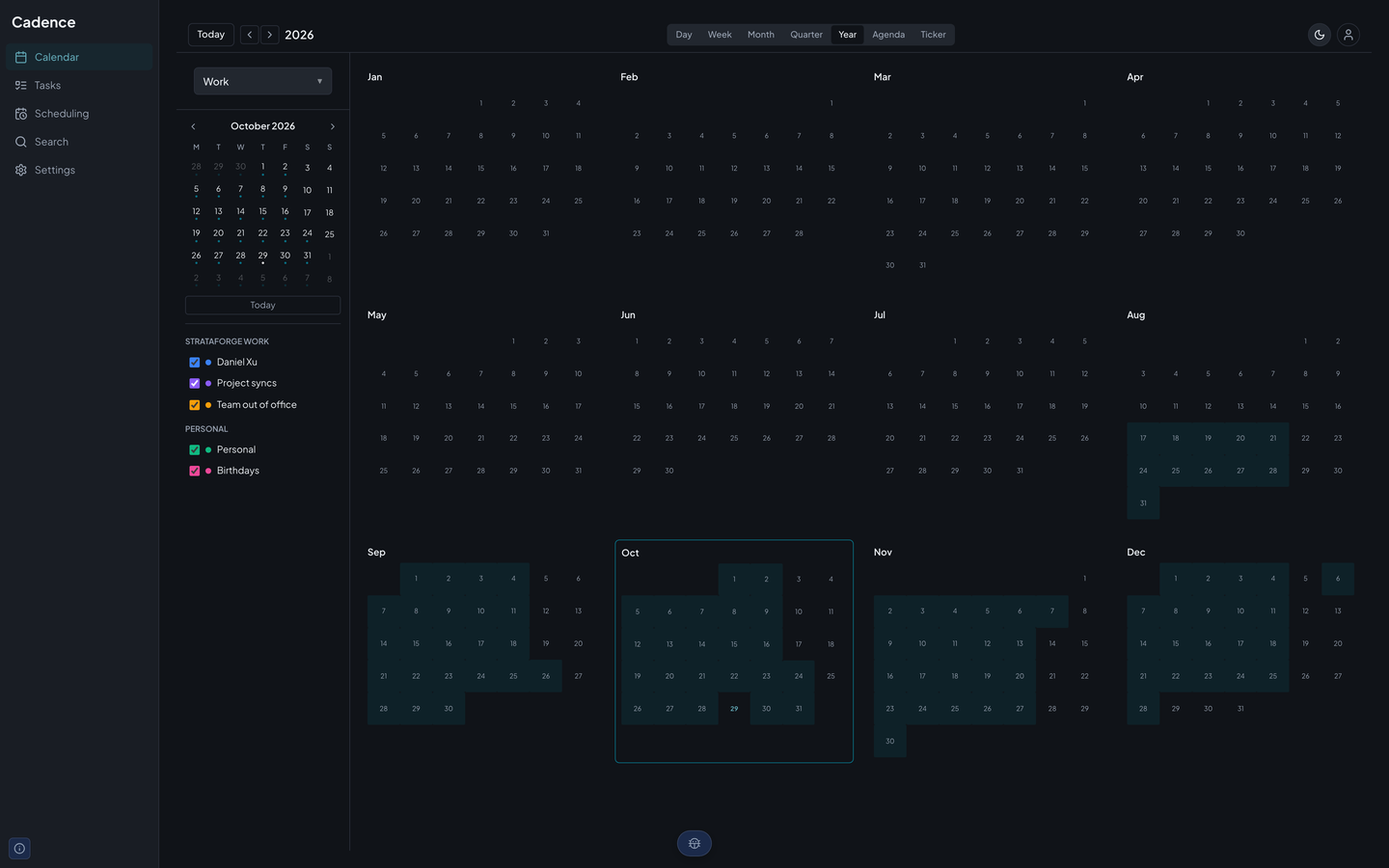Screen dimensions: 1389x868
Task: Click the blue Daniel Xu color dot
Action: tap(208, 363)
